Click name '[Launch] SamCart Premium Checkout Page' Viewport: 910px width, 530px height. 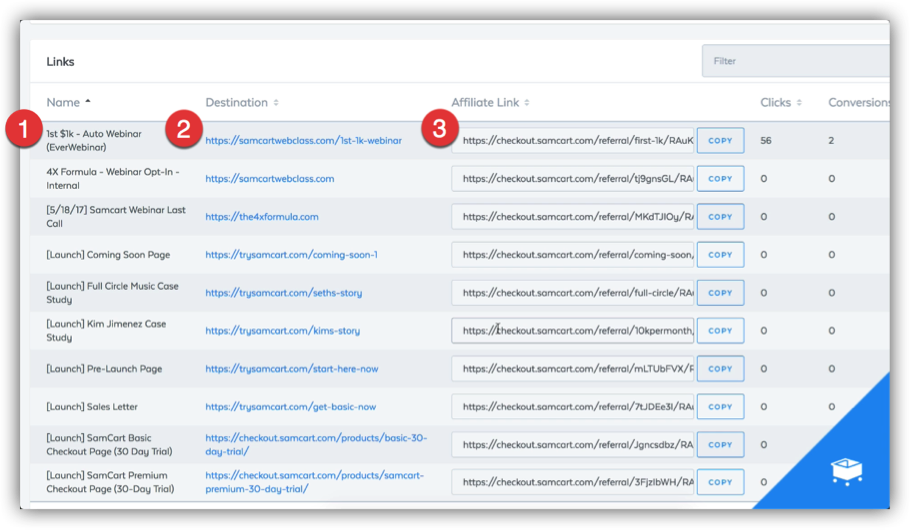[x=110, y=482]
